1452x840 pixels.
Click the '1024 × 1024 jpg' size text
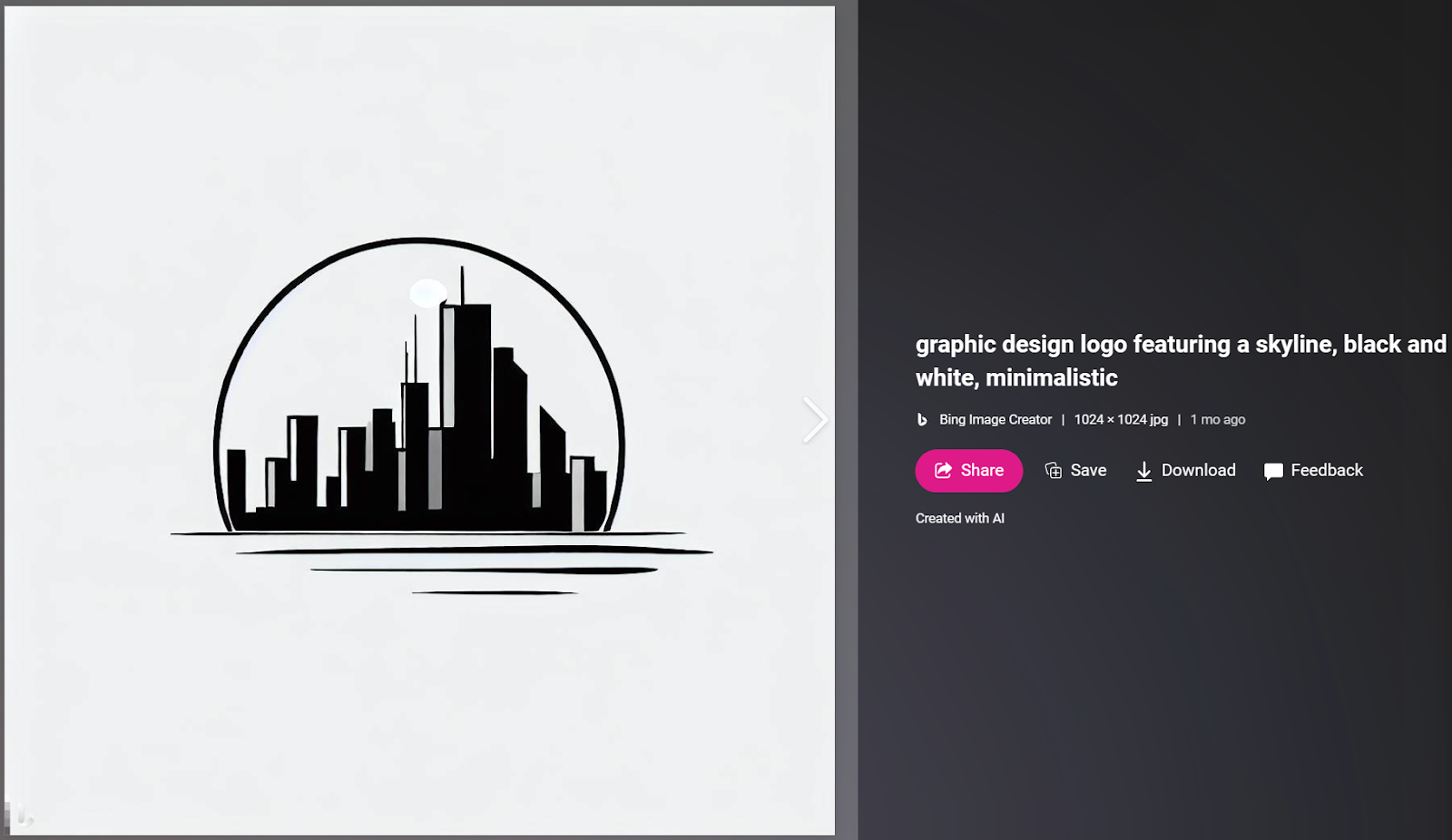1121,420
